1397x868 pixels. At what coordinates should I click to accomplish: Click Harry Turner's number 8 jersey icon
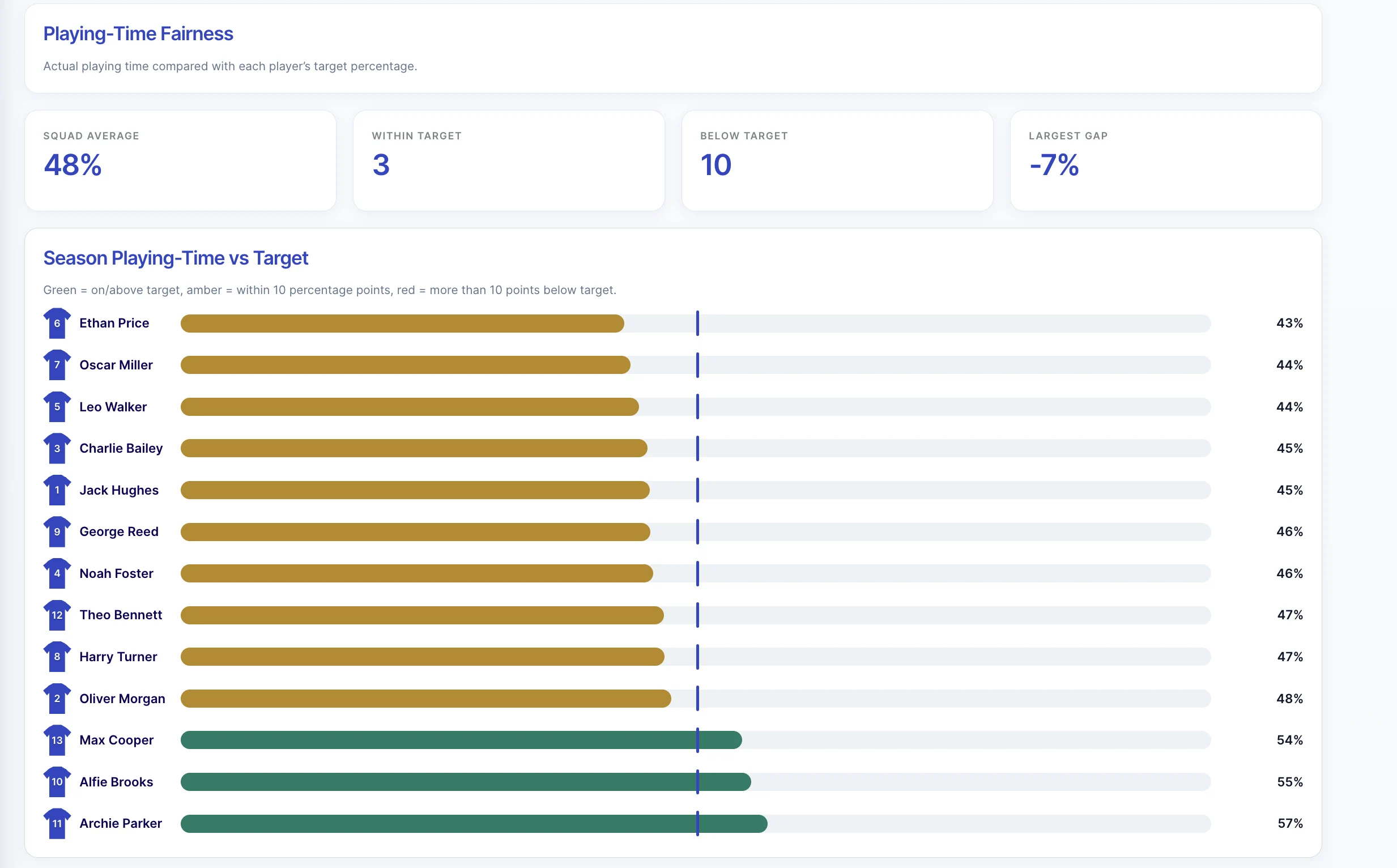click(57, 657)
